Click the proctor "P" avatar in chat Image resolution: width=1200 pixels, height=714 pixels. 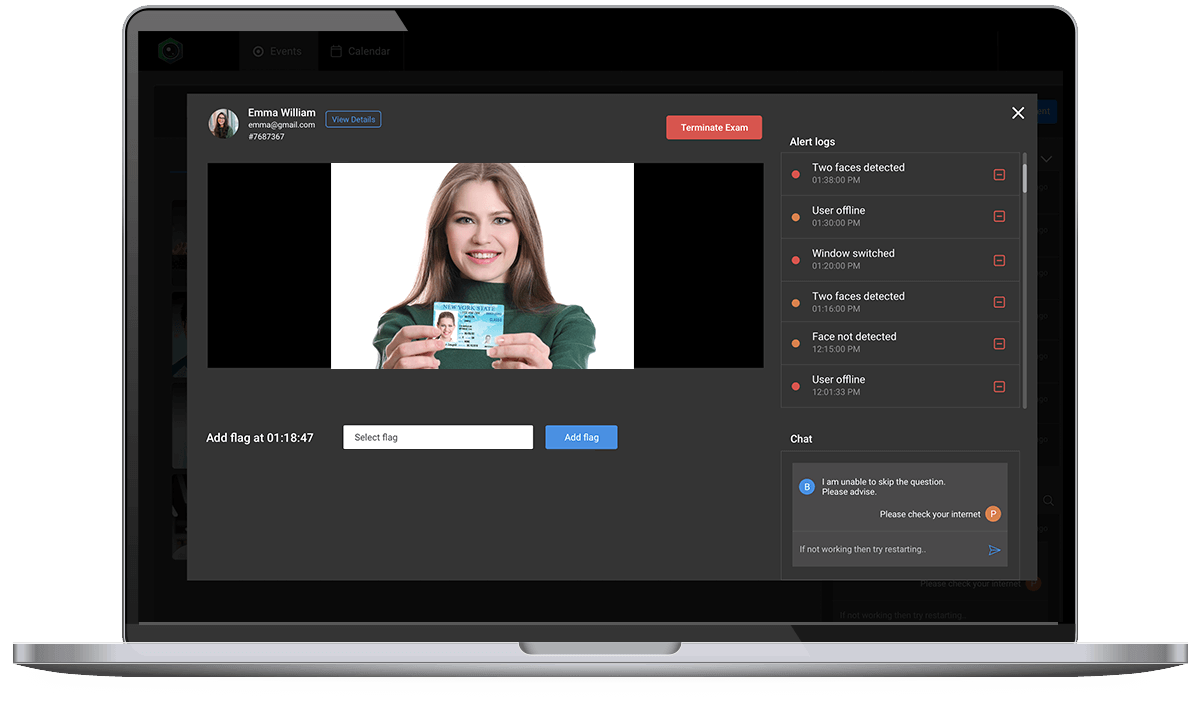point(992,513)
